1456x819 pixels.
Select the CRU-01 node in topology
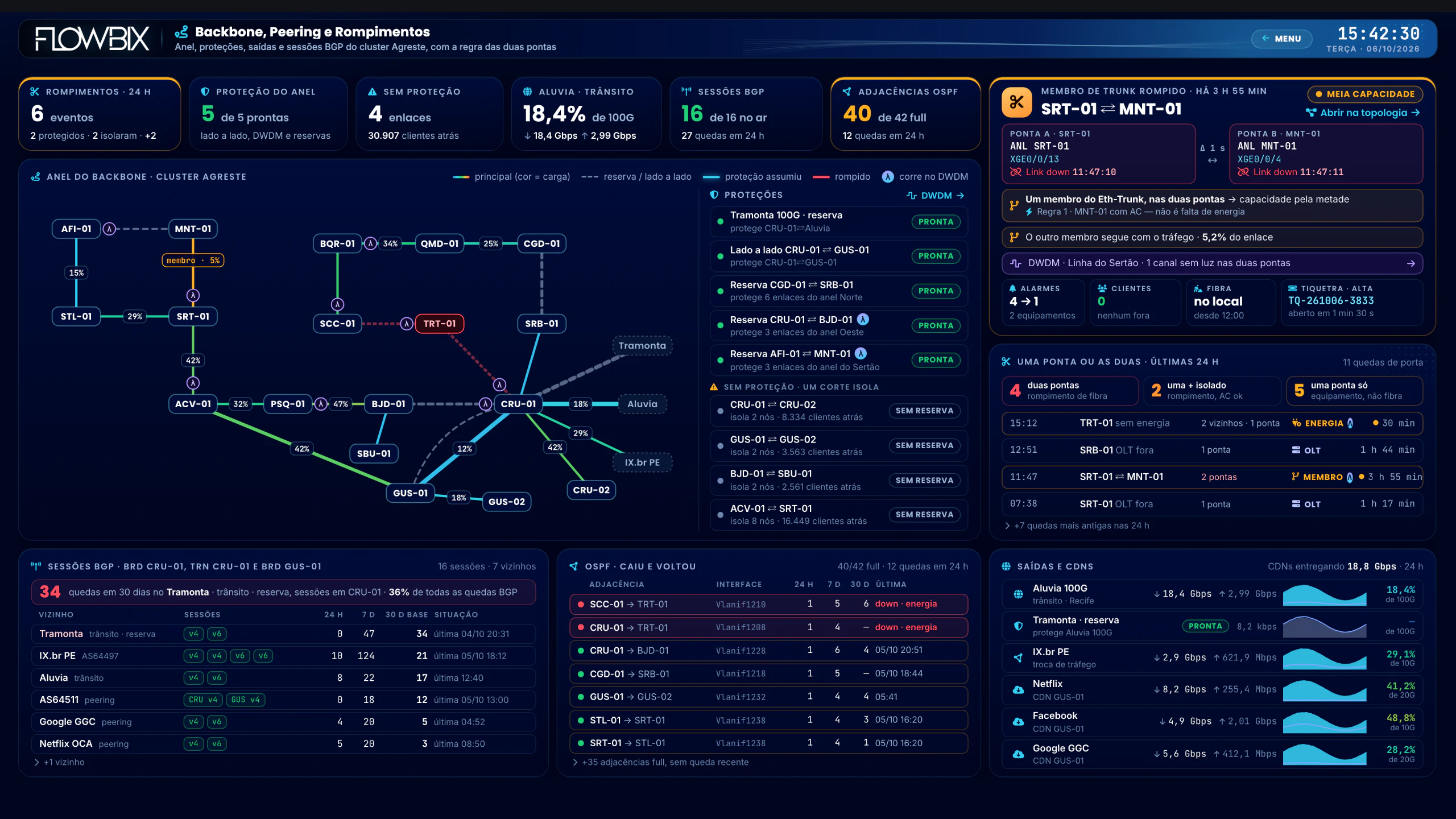pyautogui.click(x=518, y=404)
